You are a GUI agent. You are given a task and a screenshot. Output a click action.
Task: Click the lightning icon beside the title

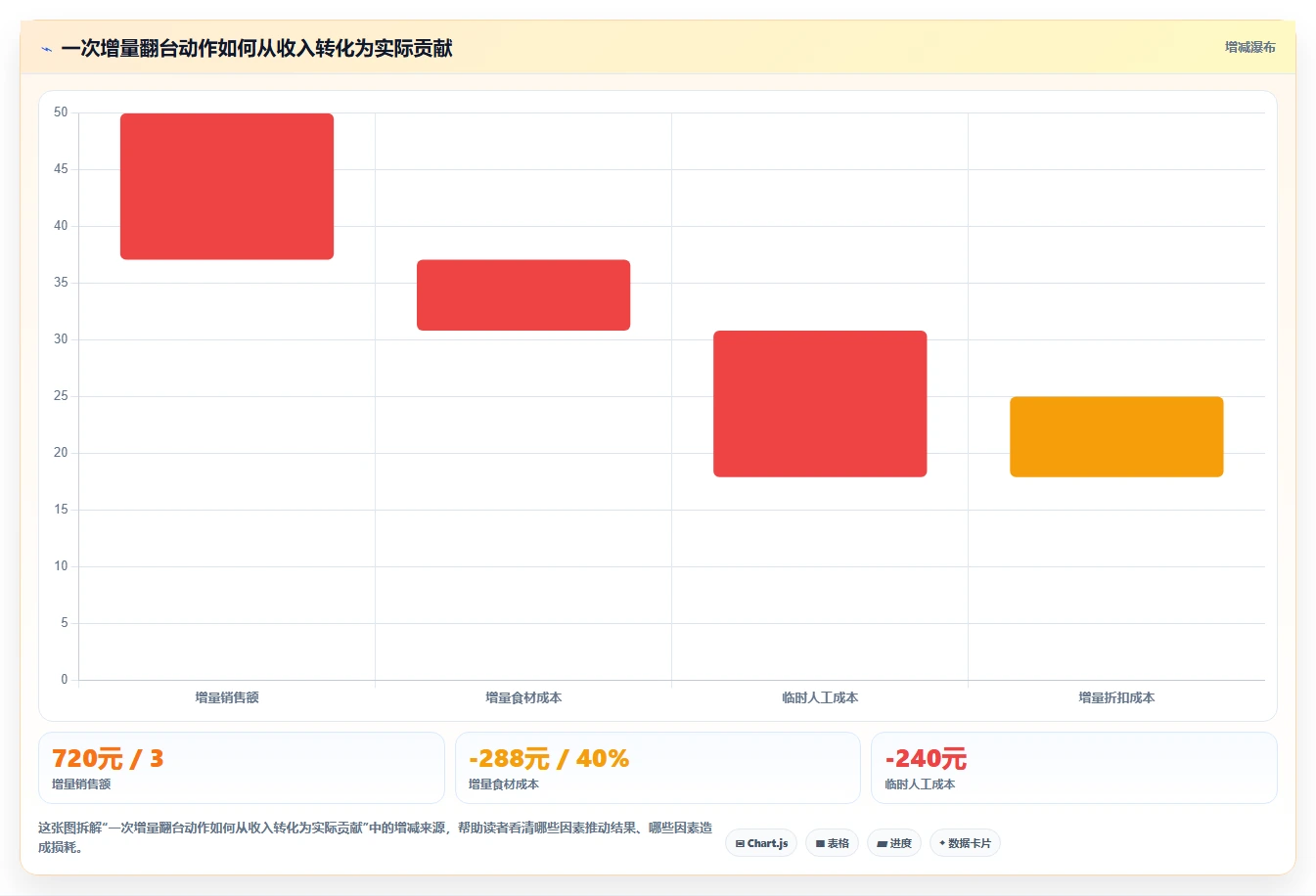click(46, 49)
